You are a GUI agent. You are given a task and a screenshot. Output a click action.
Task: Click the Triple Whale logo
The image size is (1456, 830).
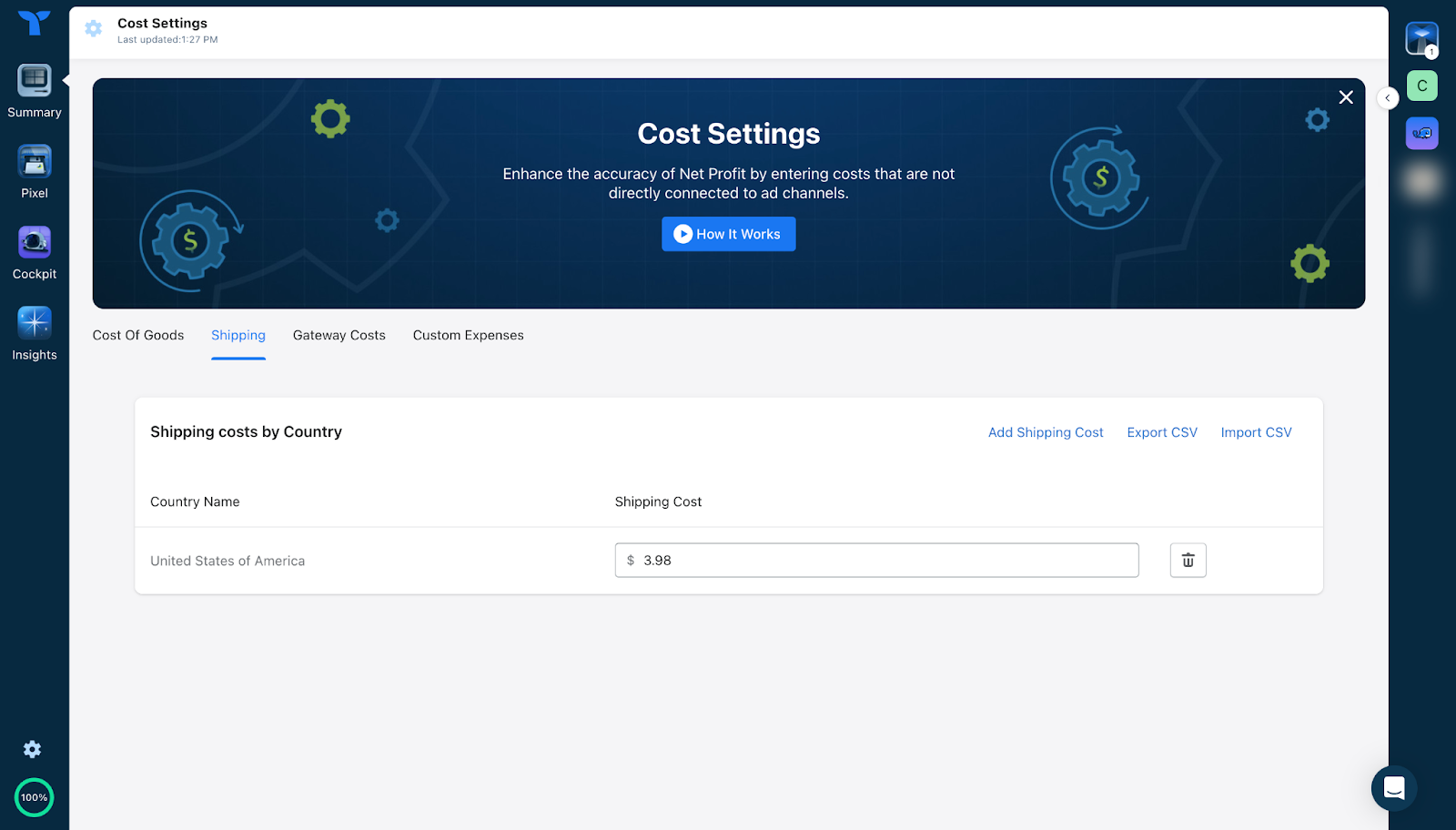(34, 23)
